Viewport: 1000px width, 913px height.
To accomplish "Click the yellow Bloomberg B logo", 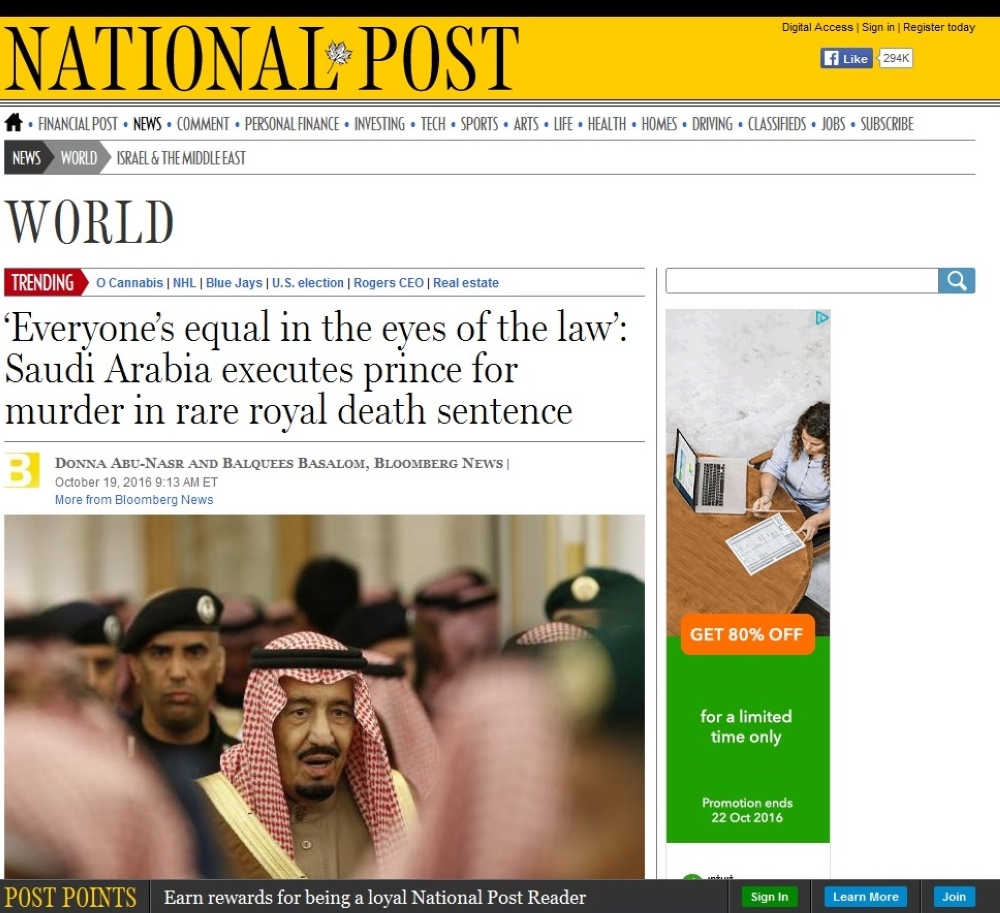I will (22, 471).
